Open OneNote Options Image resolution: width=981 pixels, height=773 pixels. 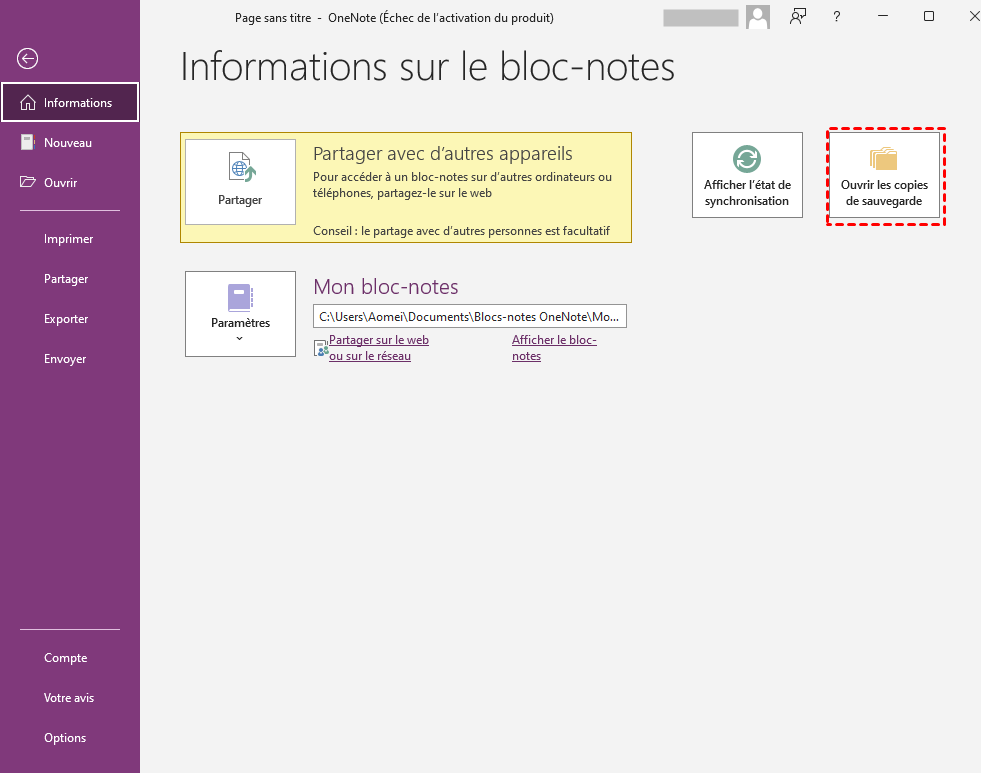(x=70, y=738)
